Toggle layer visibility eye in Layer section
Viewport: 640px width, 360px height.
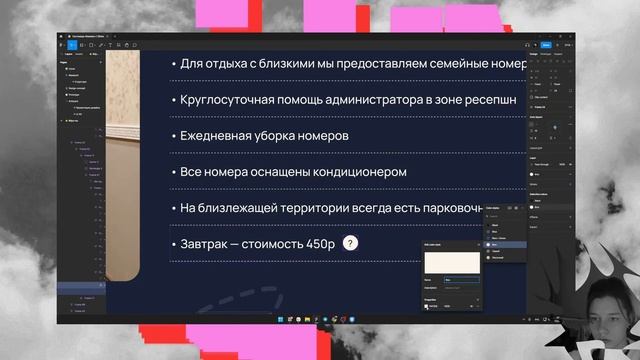tap(570, 164)
